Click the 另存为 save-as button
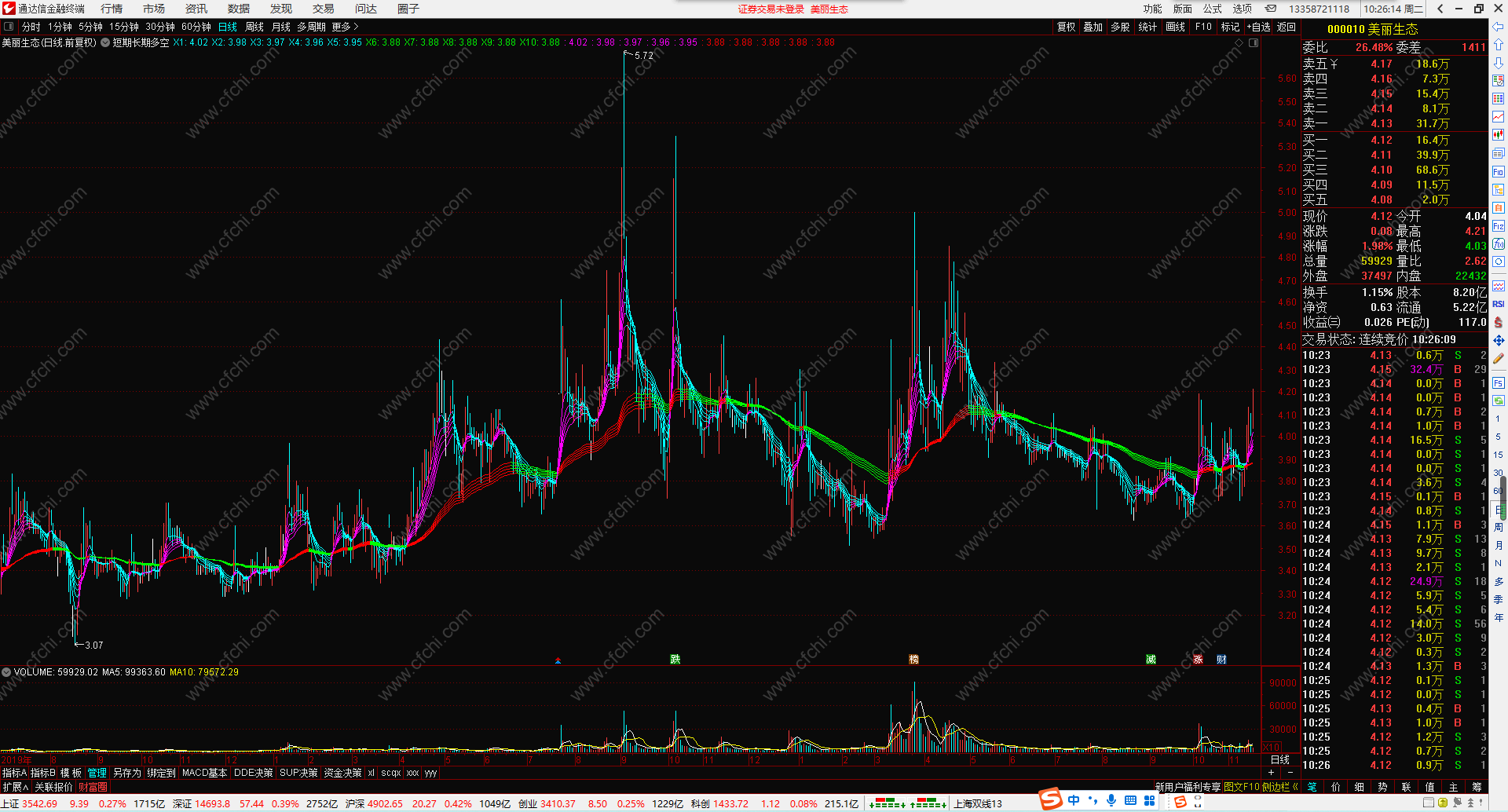 tap(127, 774)
